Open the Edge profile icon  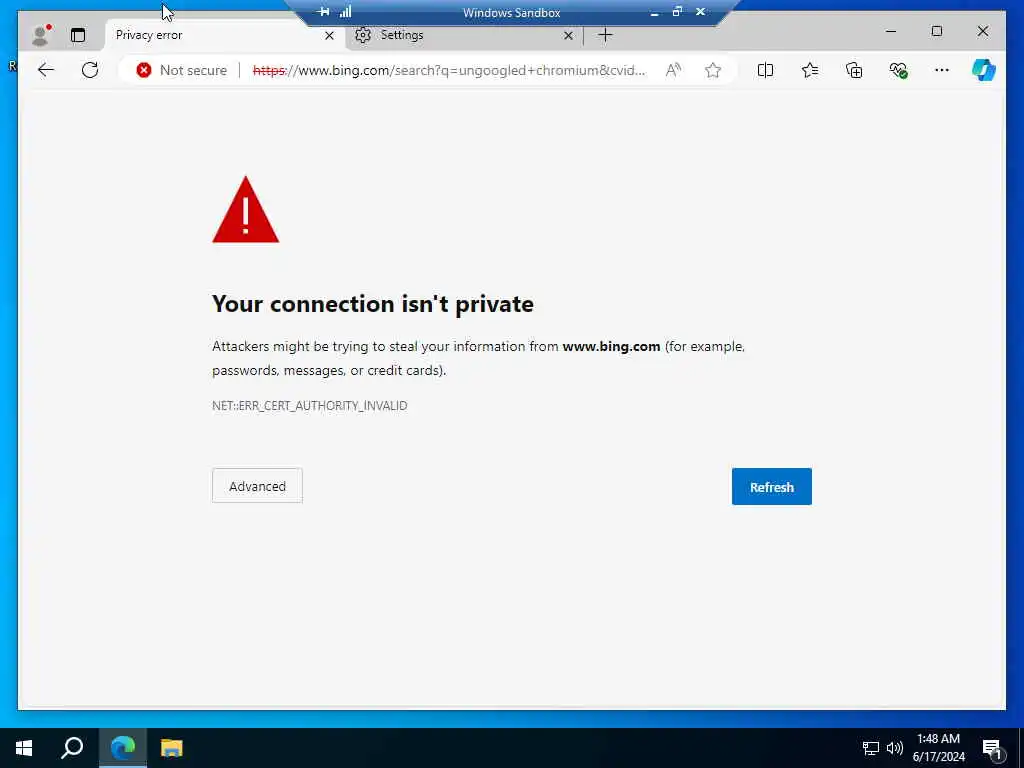41,35
